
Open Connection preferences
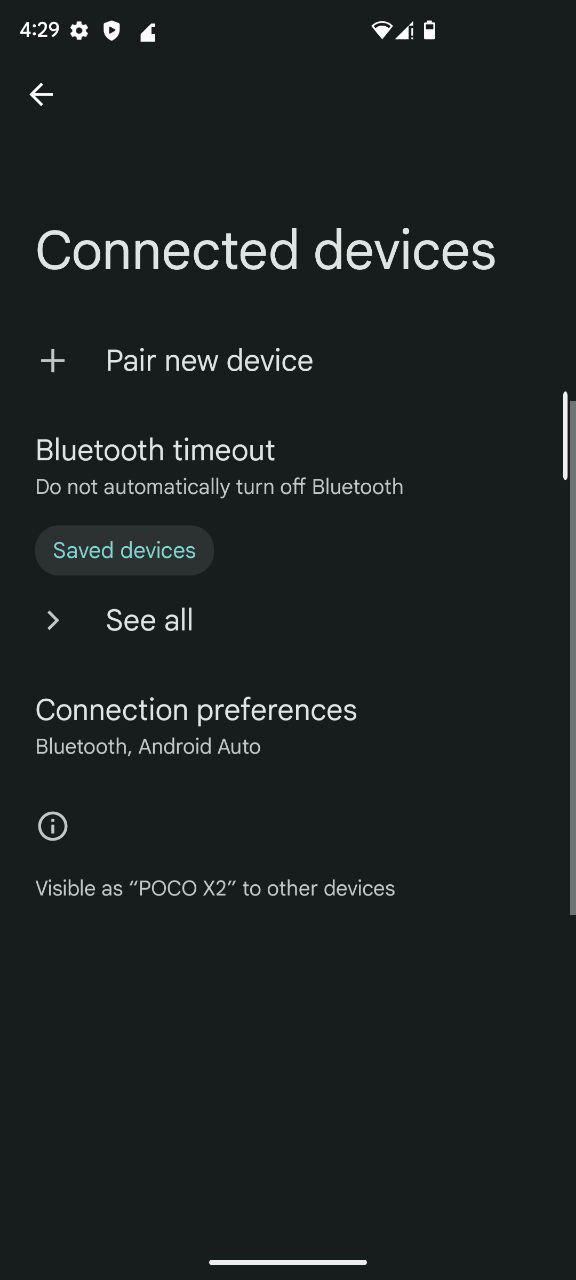[288, 727]
